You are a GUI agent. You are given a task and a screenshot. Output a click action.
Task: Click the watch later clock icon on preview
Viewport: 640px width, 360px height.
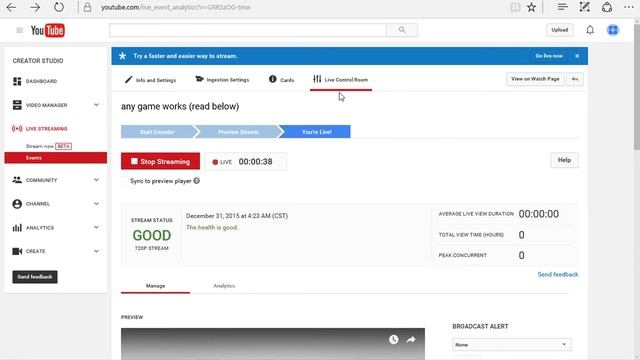[393, 340]
